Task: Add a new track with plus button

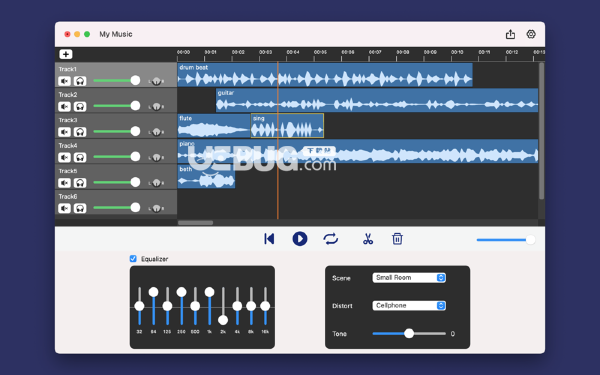Action: 66,54
